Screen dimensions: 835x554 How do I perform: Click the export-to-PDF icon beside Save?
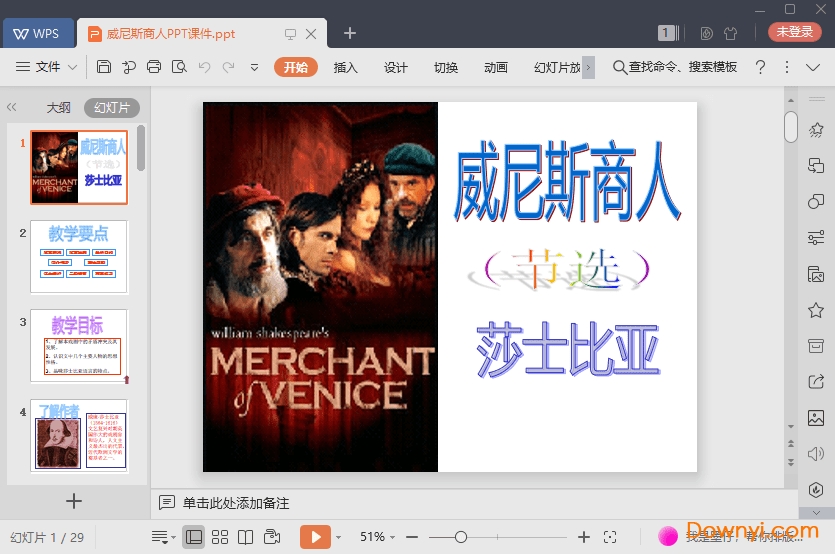129,67
